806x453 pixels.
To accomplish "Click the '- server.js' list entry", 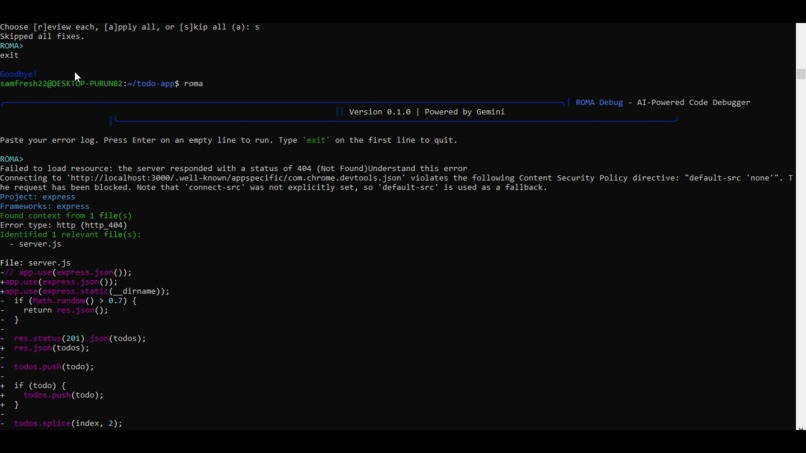I will click(x=35, y=244).
